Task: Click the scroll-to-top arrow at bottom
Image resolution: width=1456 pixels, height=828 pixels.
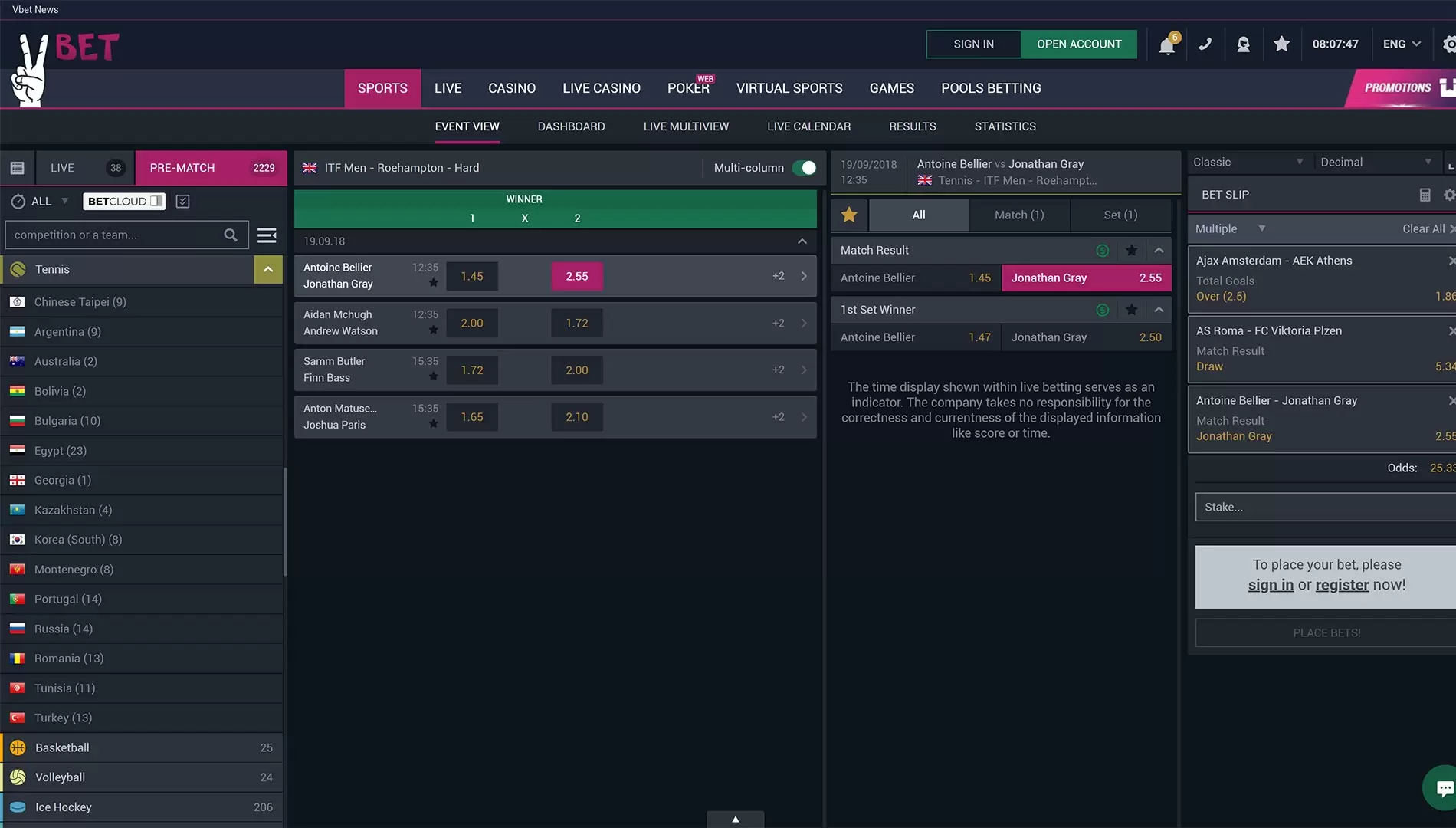Action: [736, 819]
